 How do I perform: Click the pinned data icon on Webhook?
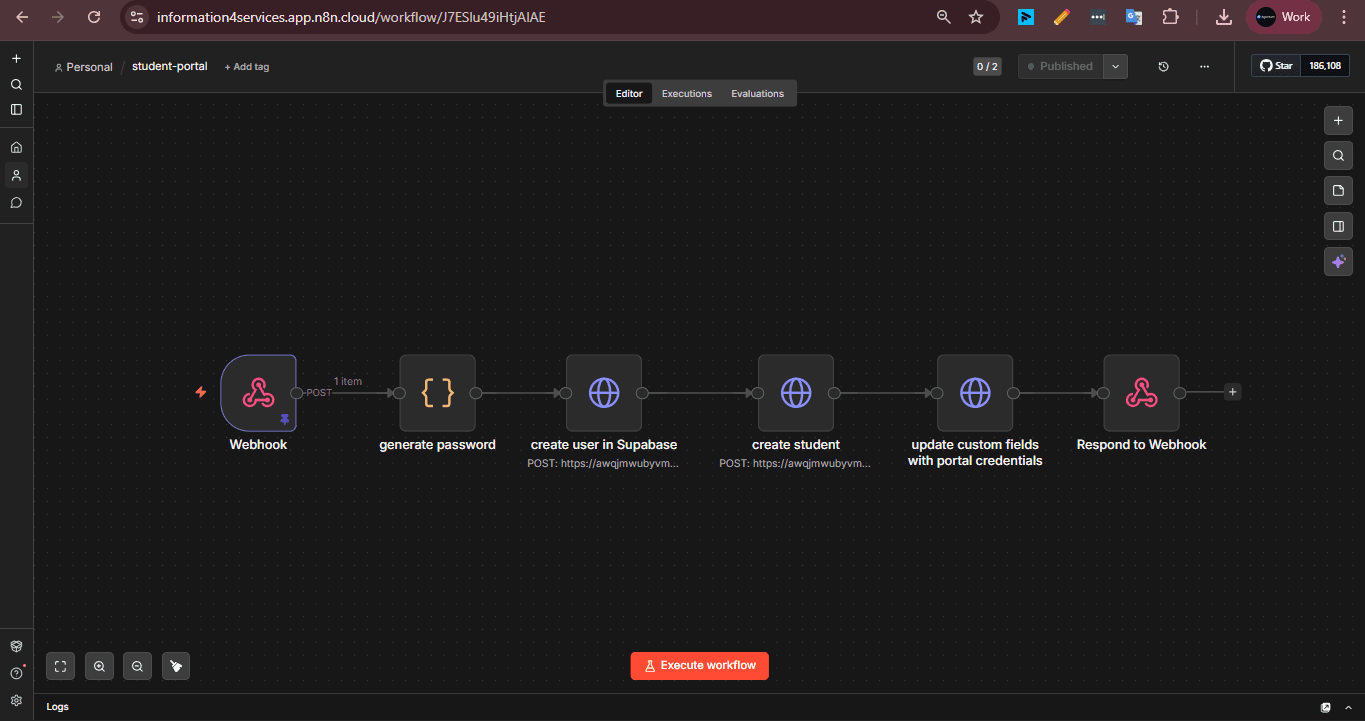[284, 419]
